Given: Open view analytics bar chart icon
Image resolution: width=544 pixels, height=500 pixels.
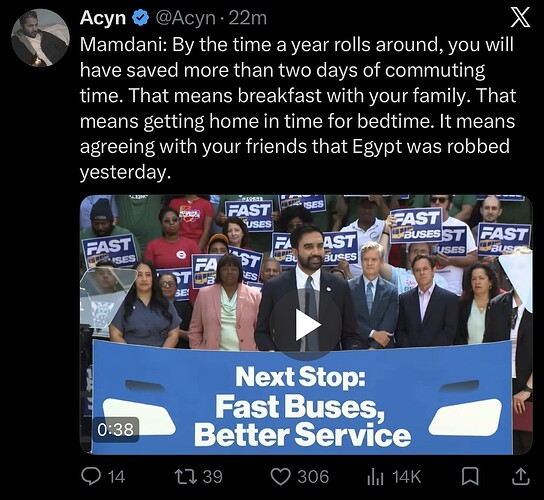Looking at the screenshot, I should click(375, 477).
